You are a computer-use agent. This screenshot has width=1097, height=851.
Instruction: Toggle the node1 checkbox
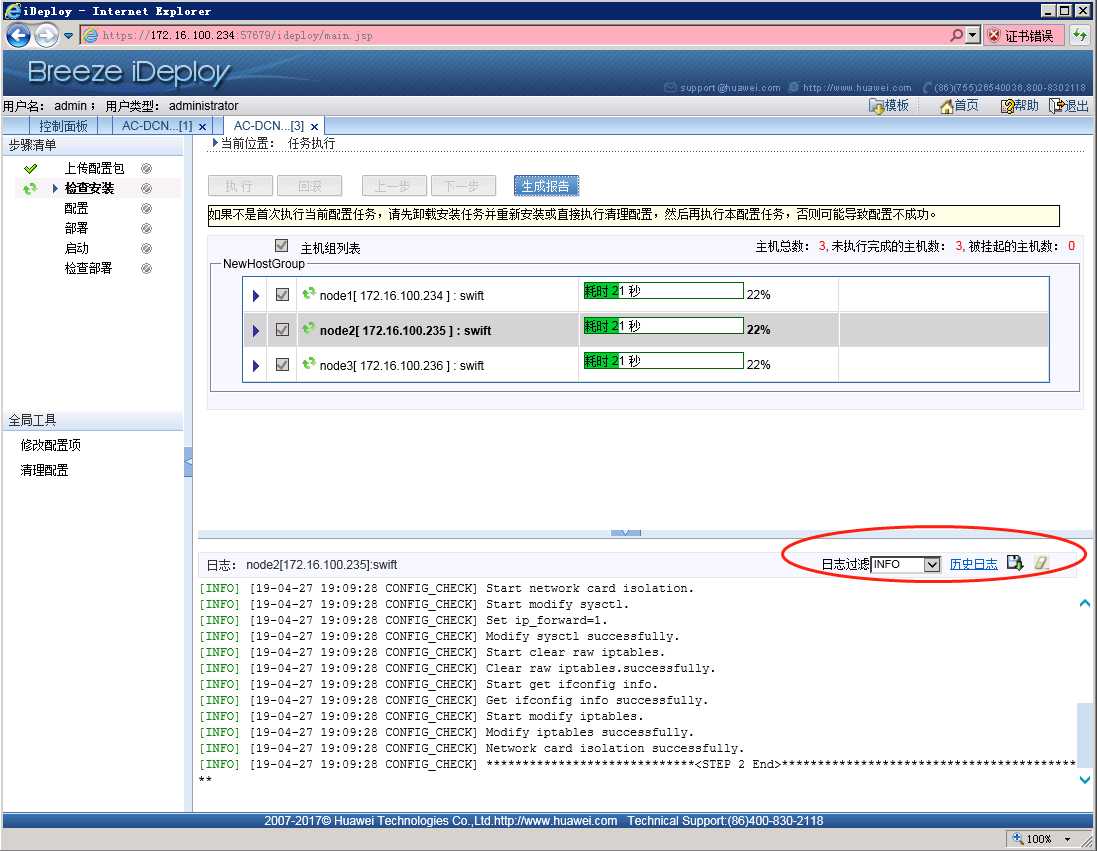click(283, 295)
